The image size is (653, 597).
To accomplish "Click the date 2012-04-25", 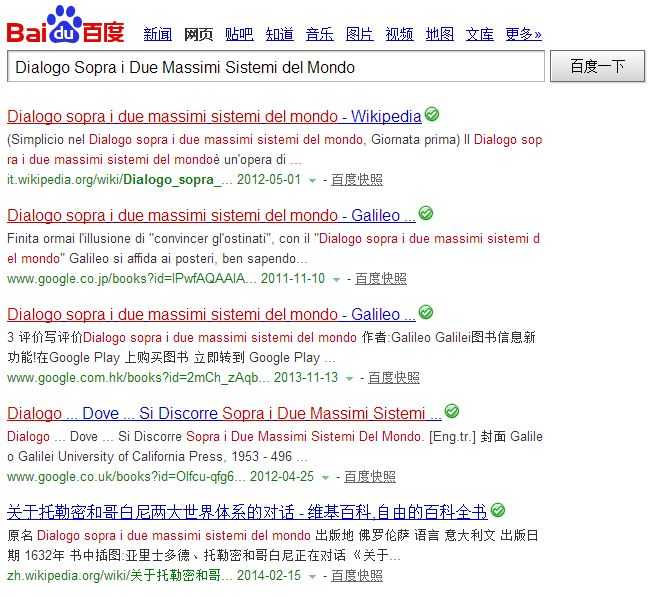I will 282,477.
